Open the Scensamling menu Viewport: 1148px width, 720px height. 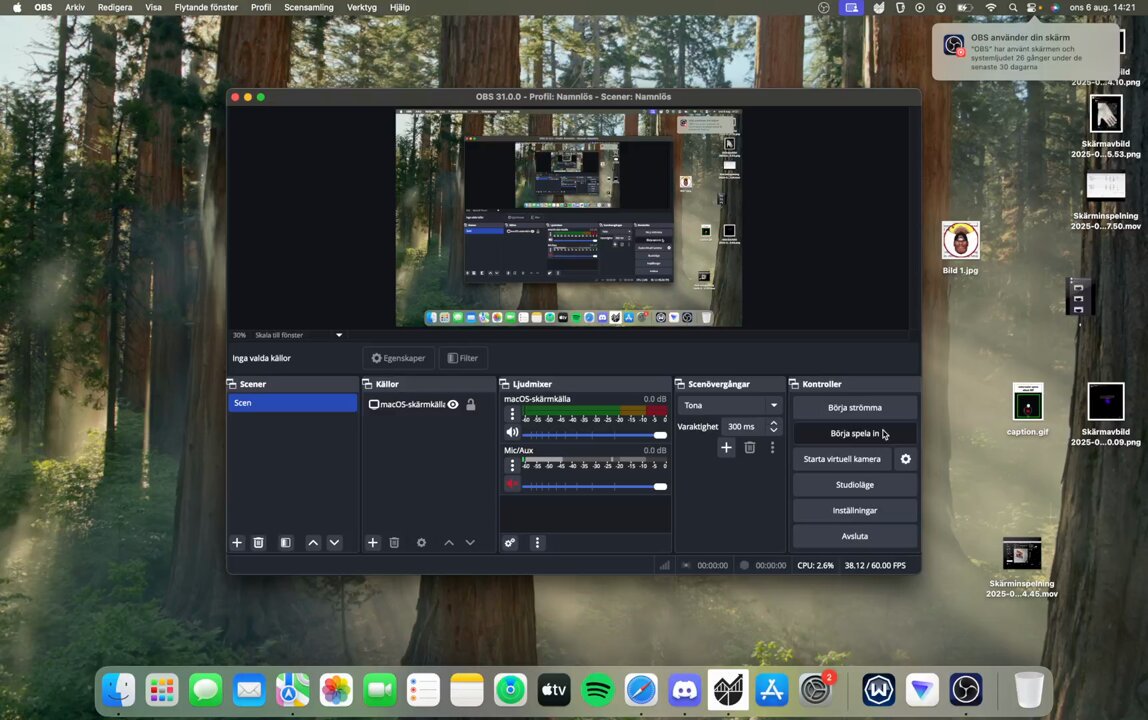pyautogui.click(x=308, y=7)
